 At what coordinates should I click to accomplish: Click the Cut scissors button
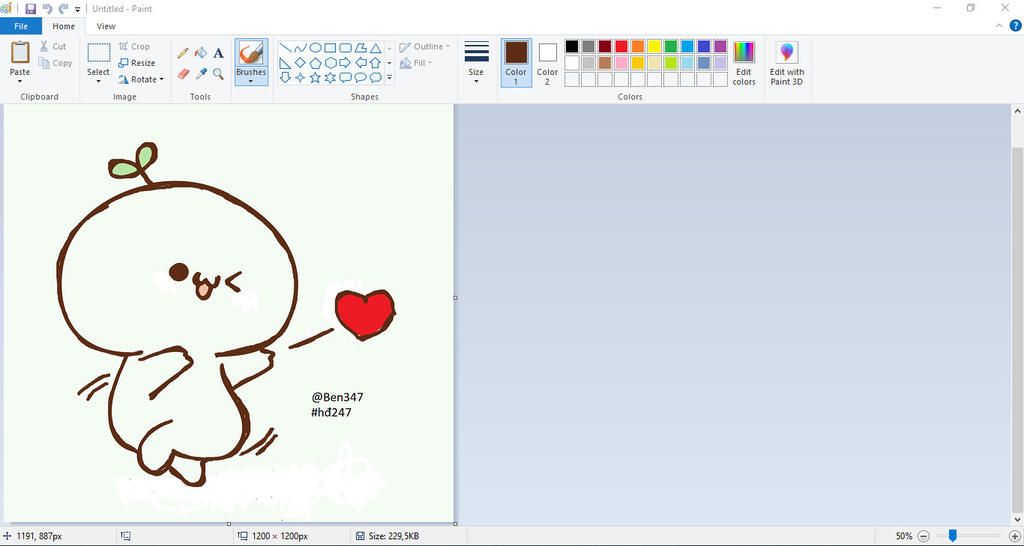[x=53, y=46]
